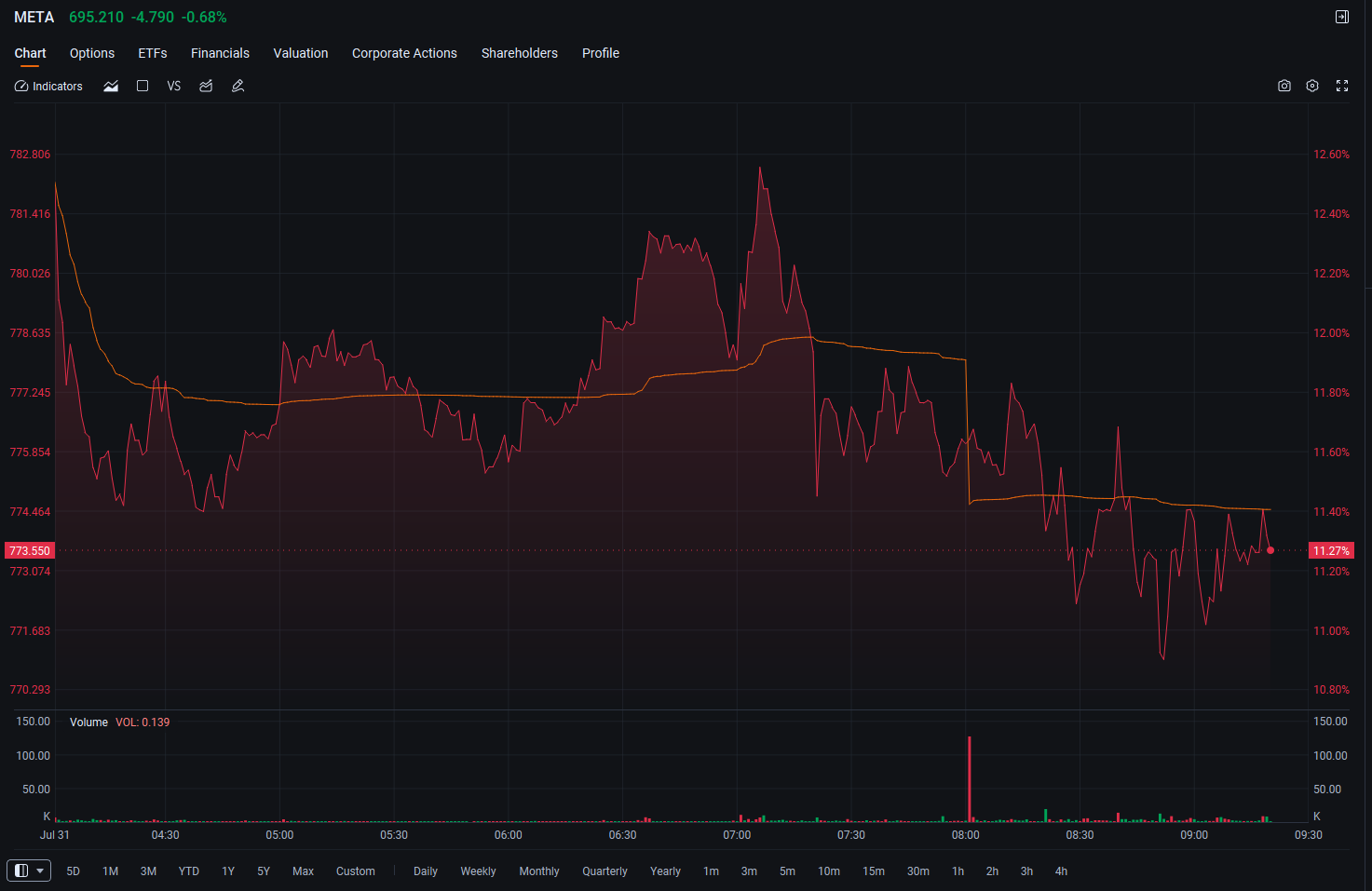Select the 5D time range

[x=74, y=871]
